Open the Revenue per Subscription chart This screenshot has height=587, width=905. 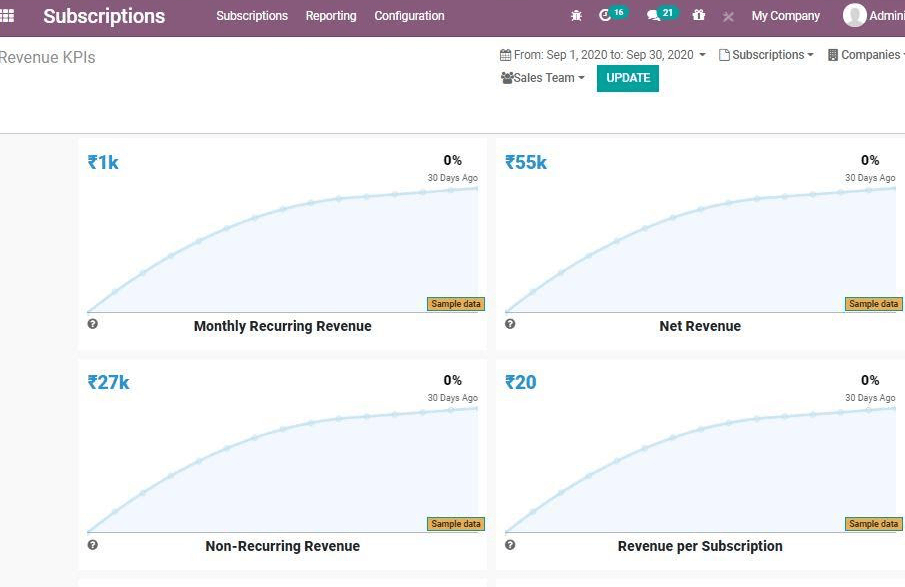[700, 470]
